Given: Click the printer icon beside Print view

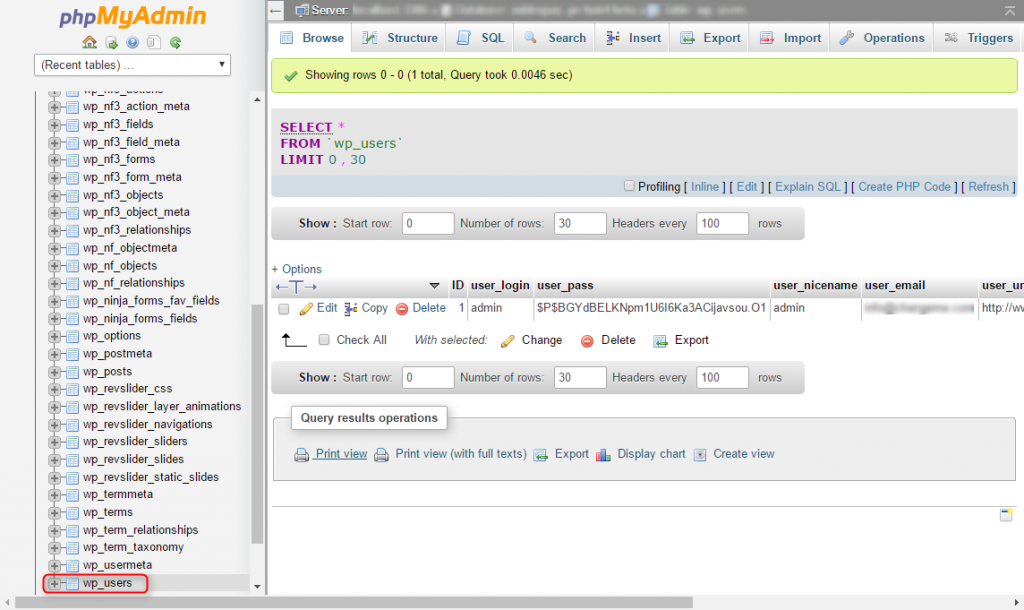Looking at the screenshot, I should point(301,455).
